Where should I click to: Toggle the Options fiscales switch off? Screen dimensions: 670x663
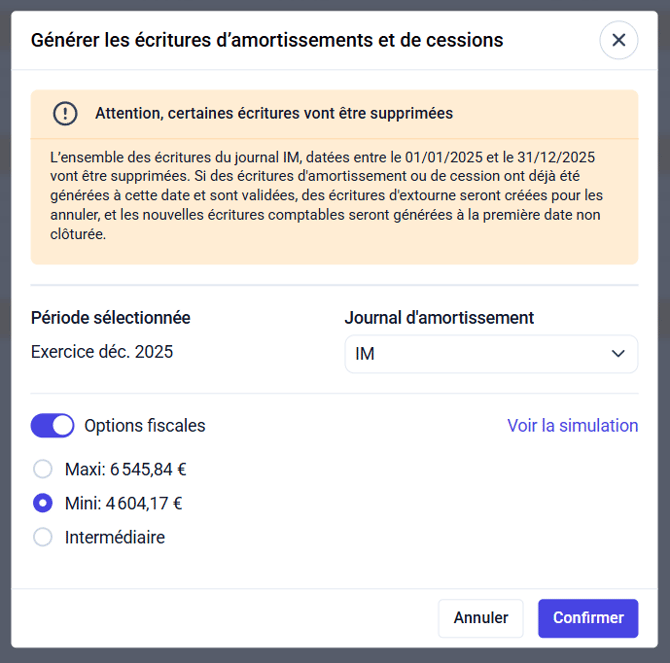pos(53,426)
